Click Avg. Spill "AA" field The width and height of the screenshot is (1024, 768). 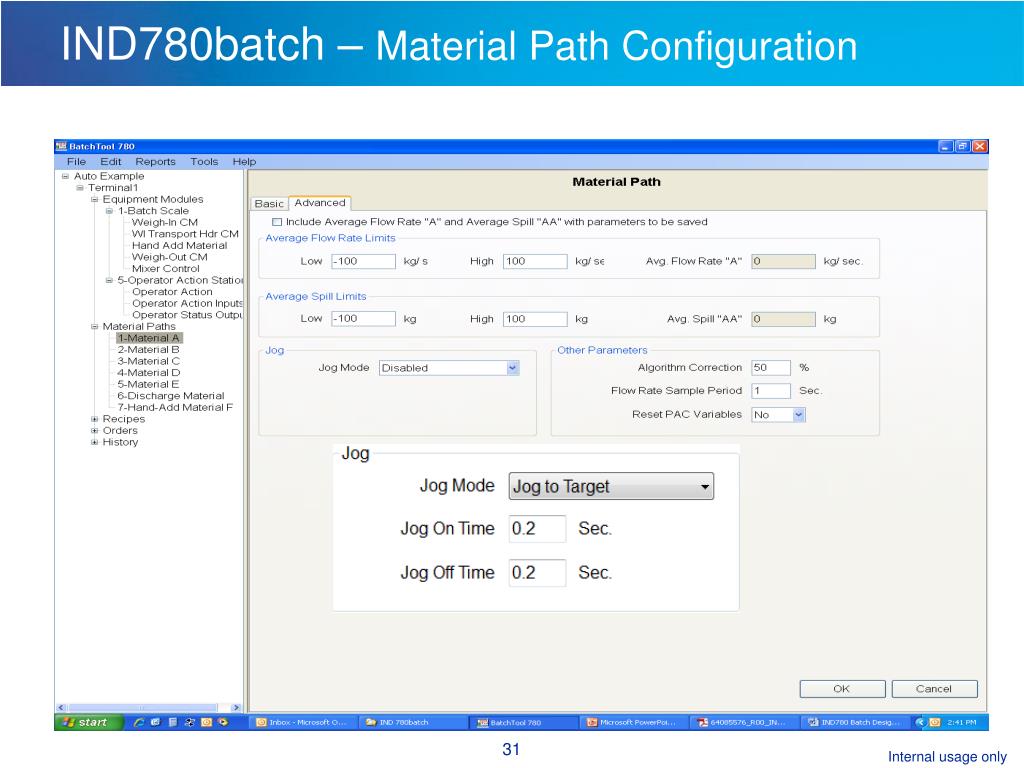point(783,319)
